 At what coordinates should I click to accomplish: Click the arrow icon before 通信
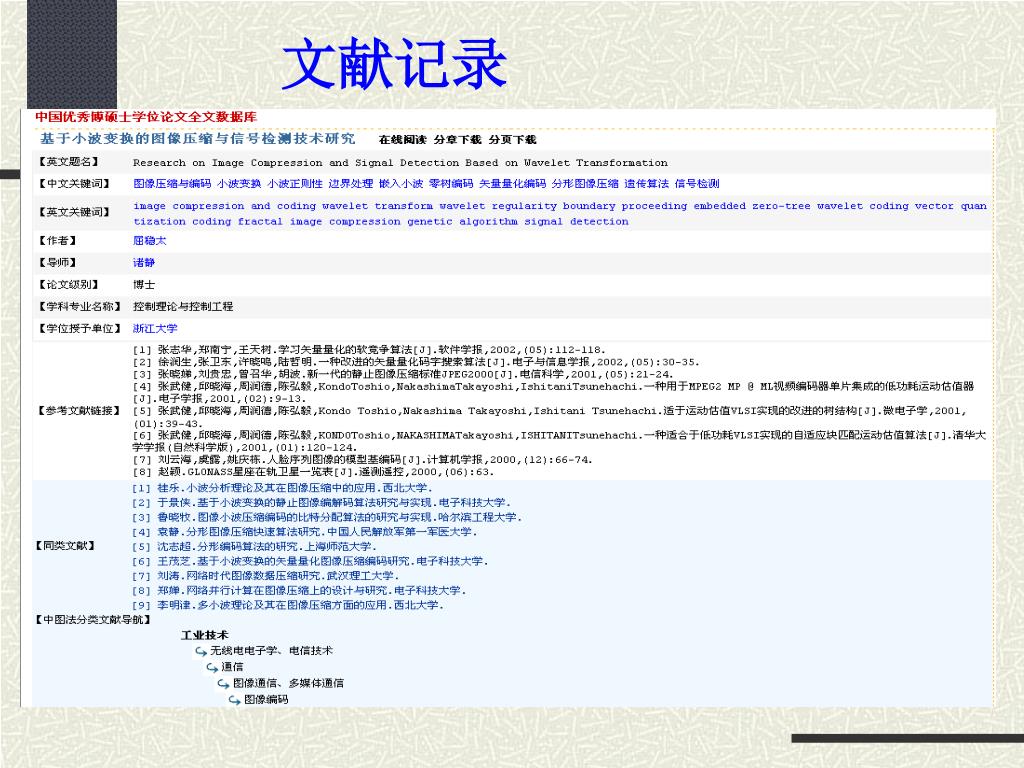tap(212, 667)
